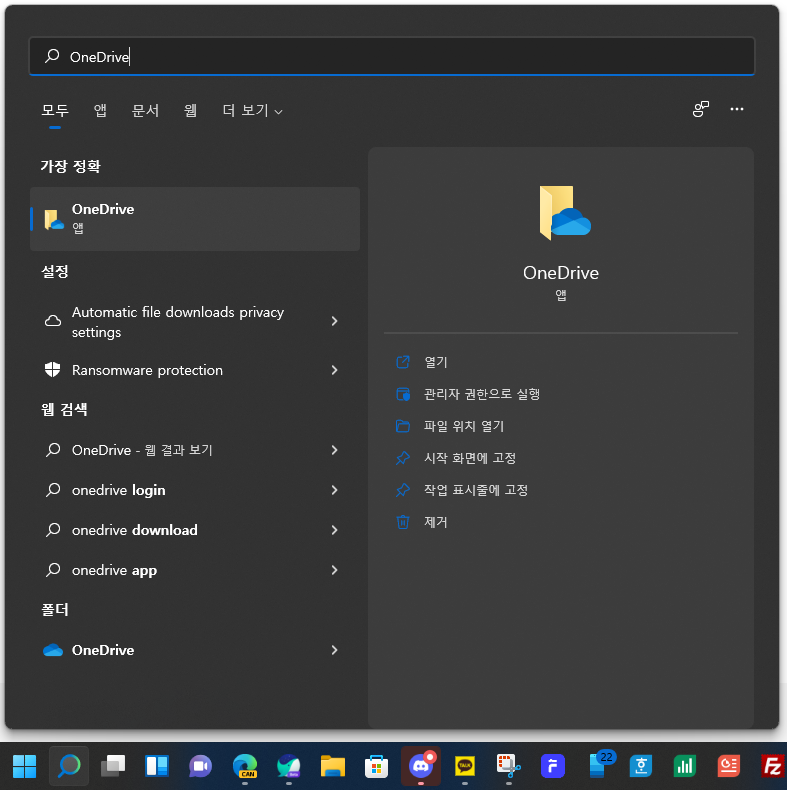Open Hangul word processor from the taskbar
Image resolution: width=787 pixels, height=790 pixels.
click(641, 766)
